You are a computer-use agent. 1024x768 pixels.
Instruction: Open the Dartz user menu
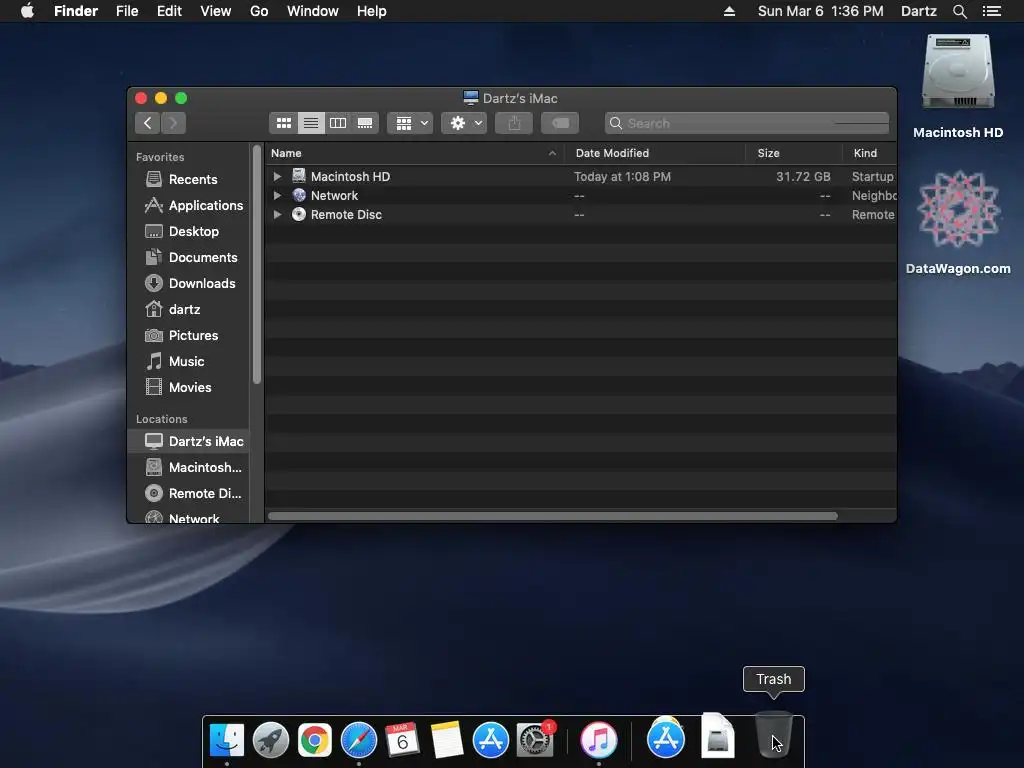tap(918, 11)
